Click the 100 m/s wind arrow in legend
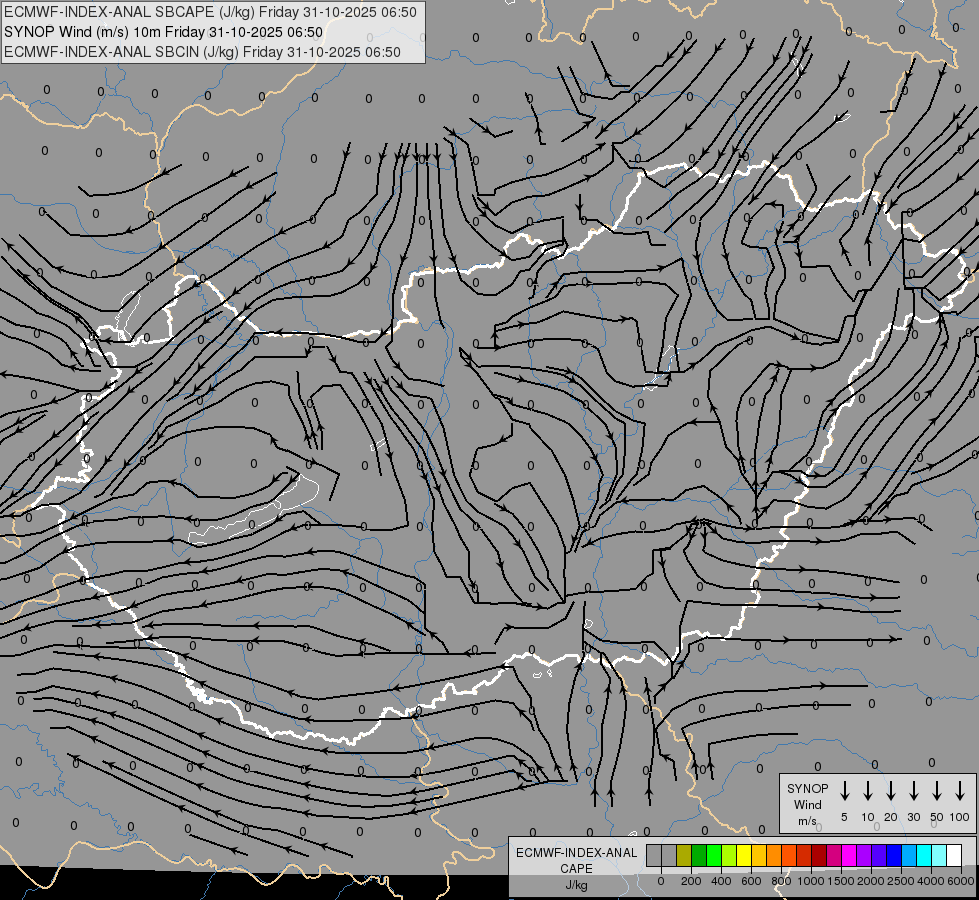This screenshot has height=900, width=979. (x=960, y=790)
